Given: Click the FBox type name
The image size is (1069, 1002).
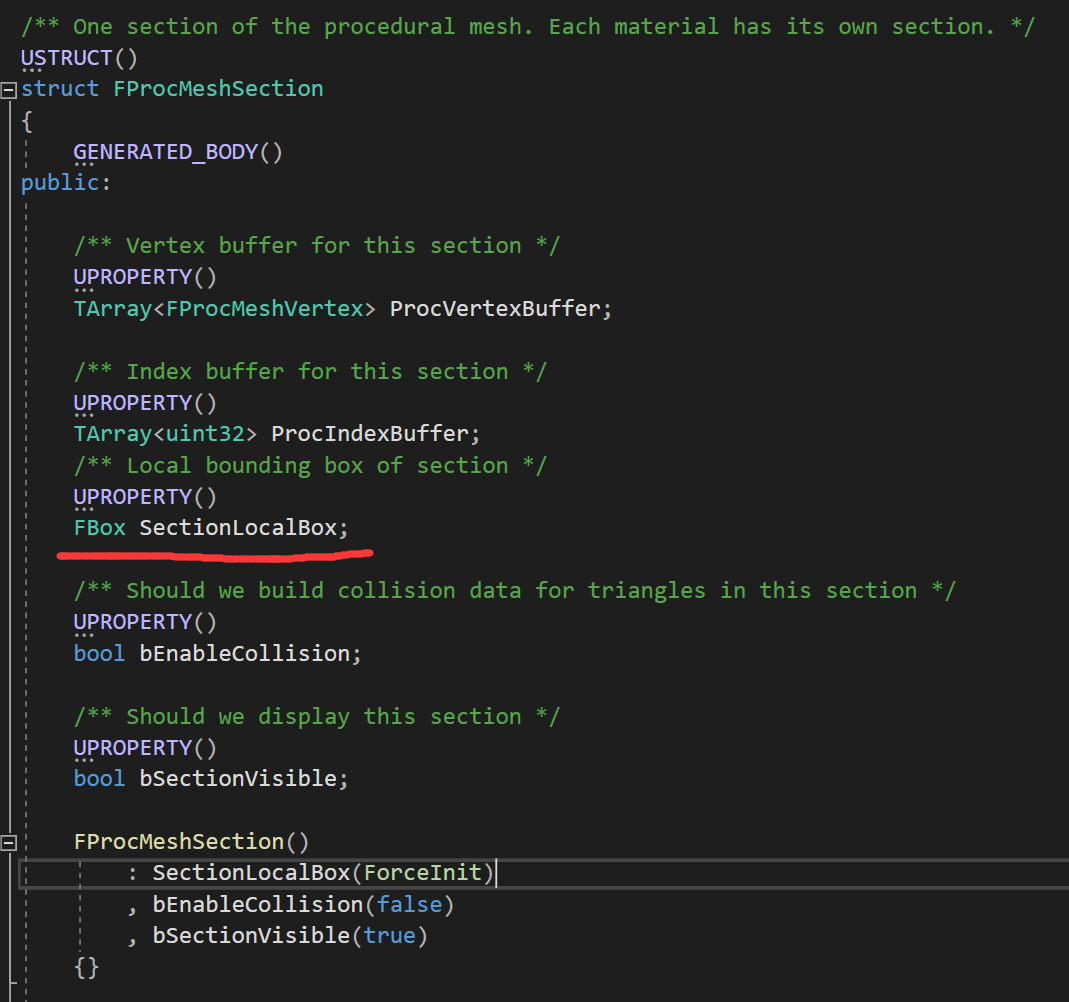Looking at the screenshot, I should [100, 528].
